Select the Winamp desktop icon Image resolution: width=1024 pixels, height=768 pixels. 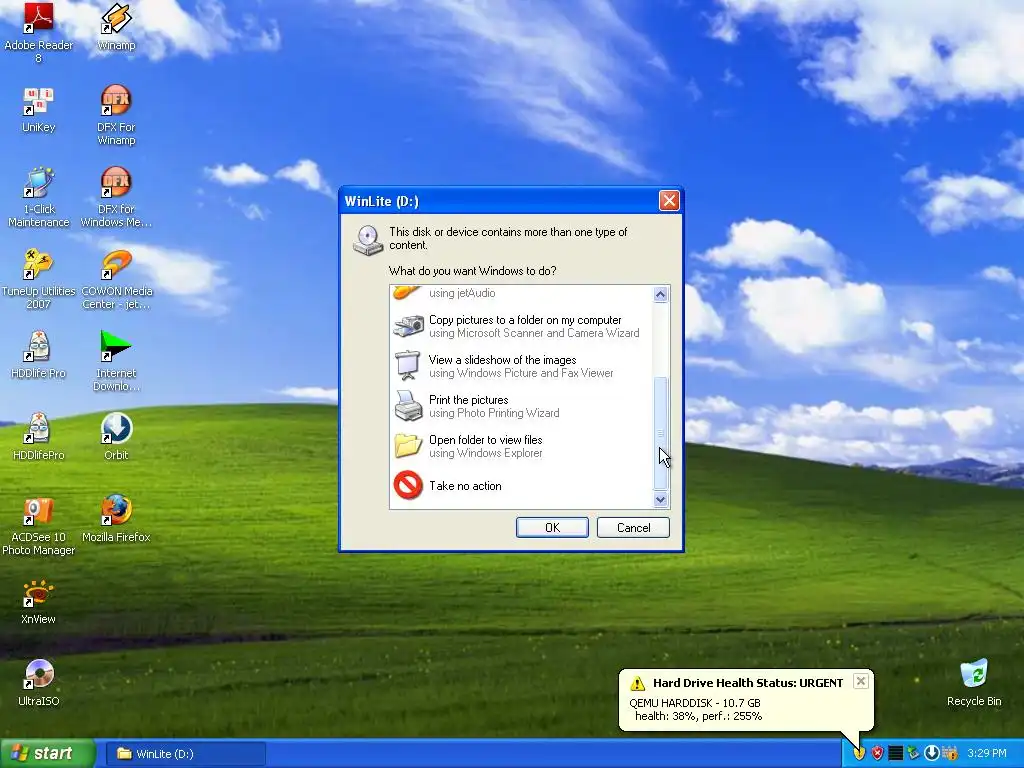point(116,27)
